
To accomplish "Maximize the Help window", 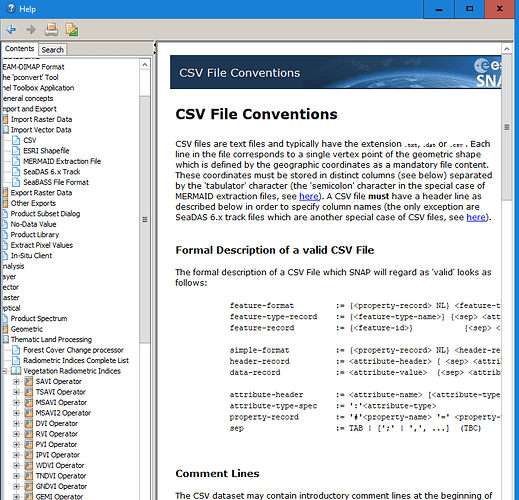I will coord(469,9).
